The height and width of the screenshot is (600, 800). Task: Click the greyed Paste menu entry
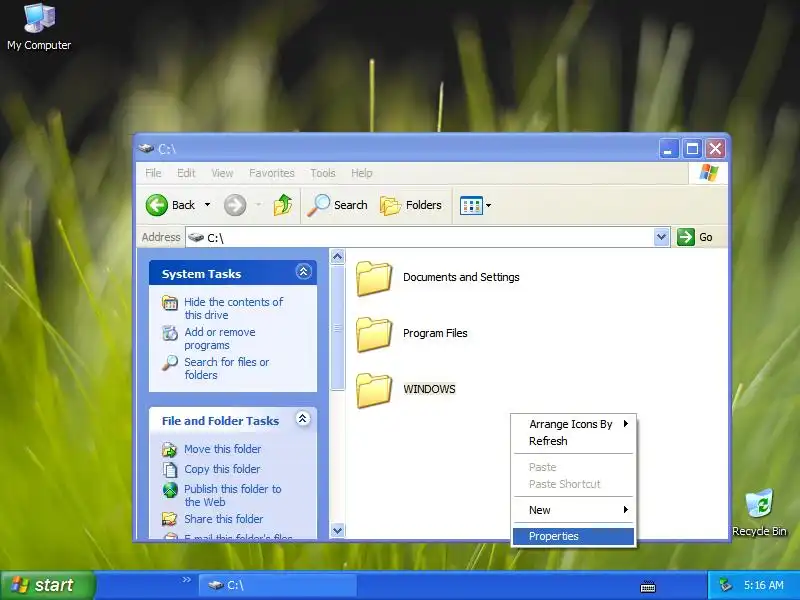point(573,467)
